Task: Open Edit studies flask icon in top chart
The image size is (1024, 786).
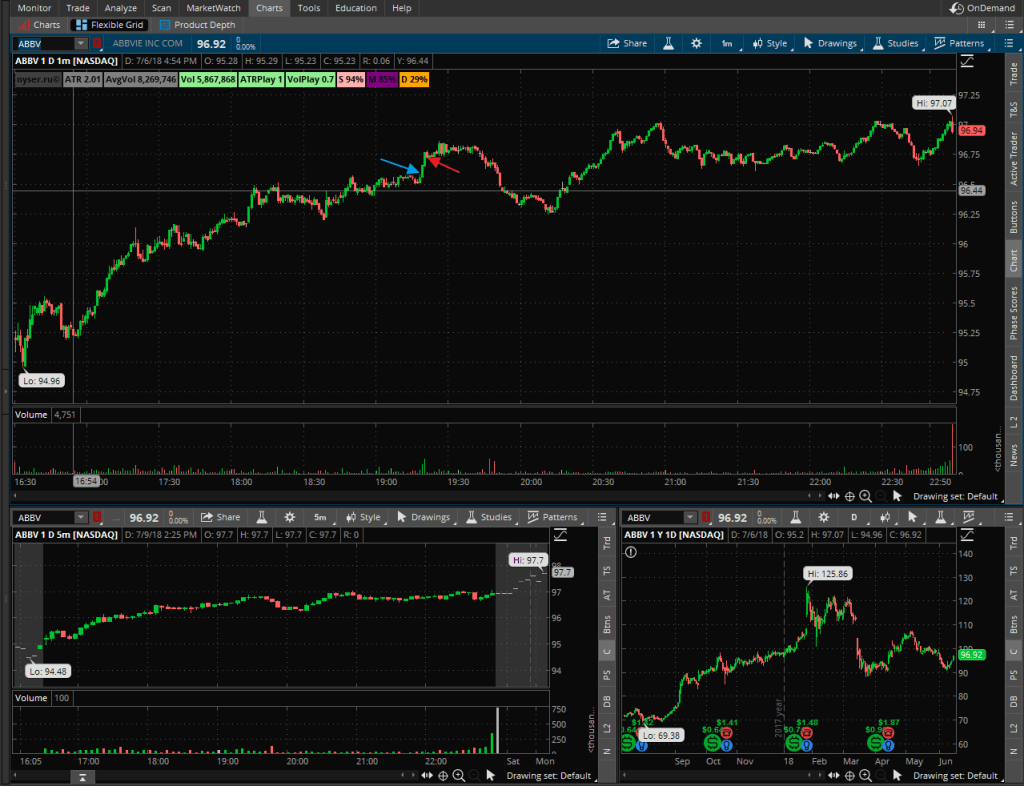Action: click(666, 44)
